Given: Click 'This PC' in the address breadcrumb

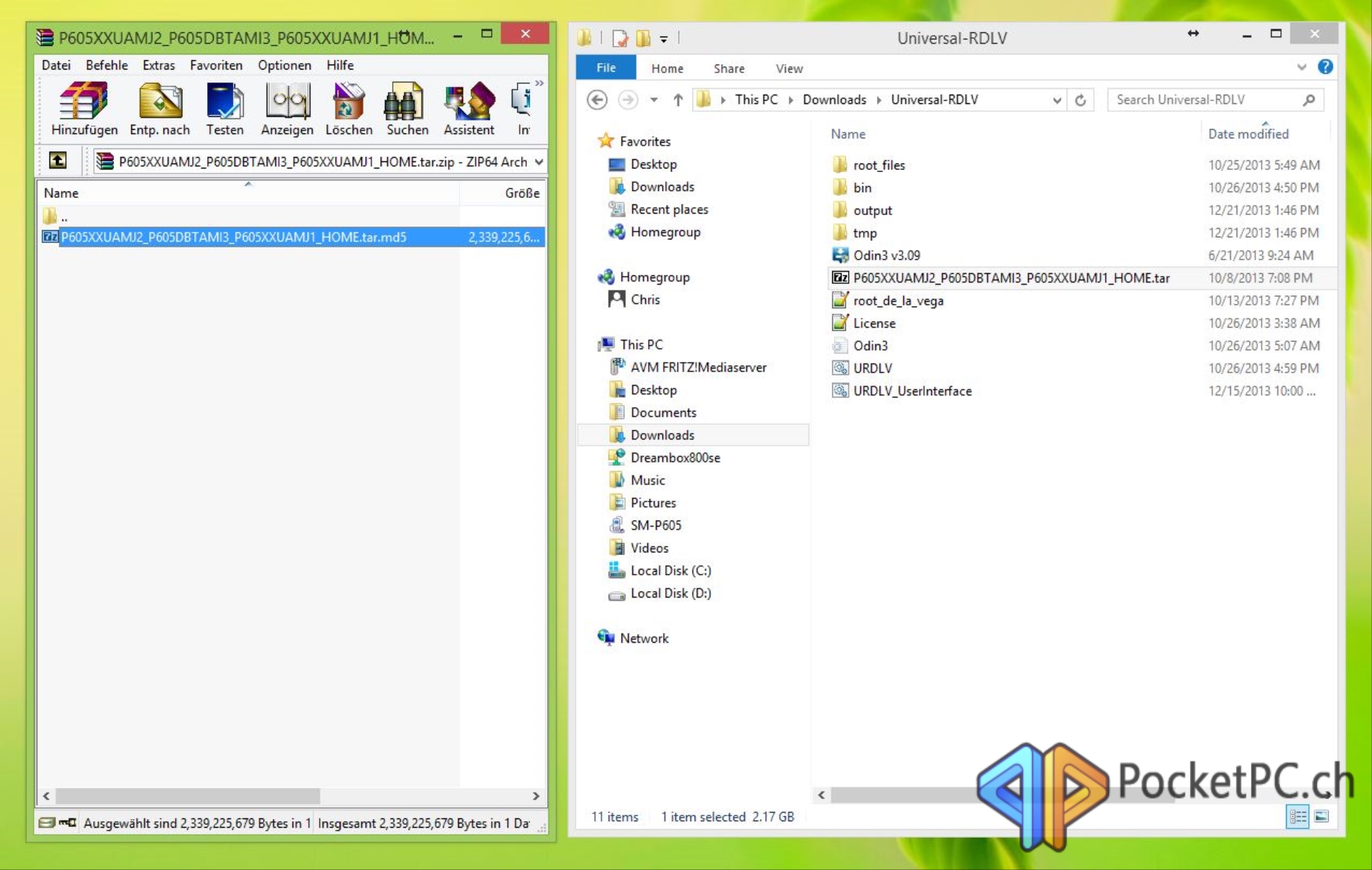Looking at the screenshot, I should click(756, 100).
